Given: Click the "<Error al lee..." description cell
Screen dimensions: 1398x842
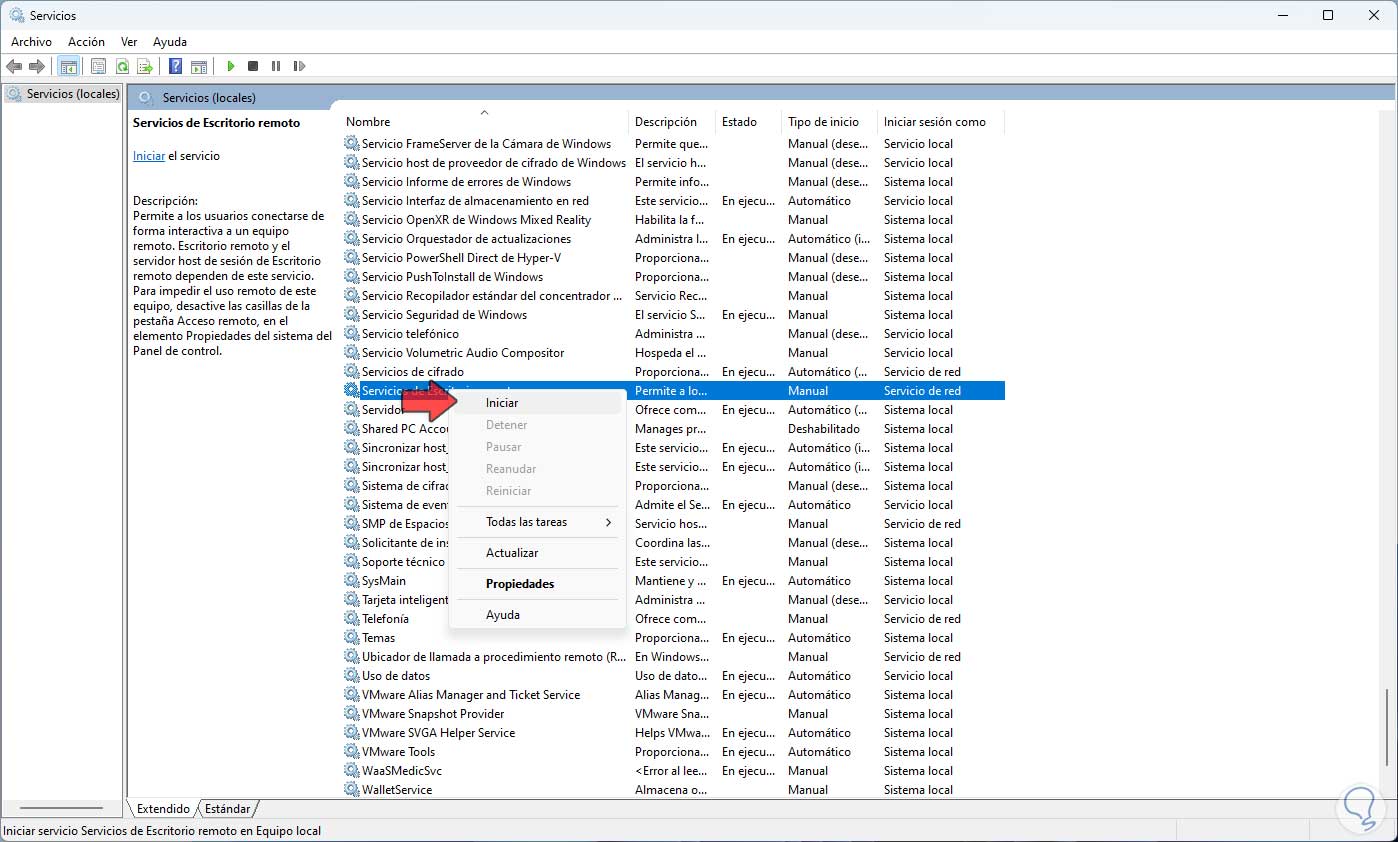Looking at the screenshot, I should click(x=672, y=770).
